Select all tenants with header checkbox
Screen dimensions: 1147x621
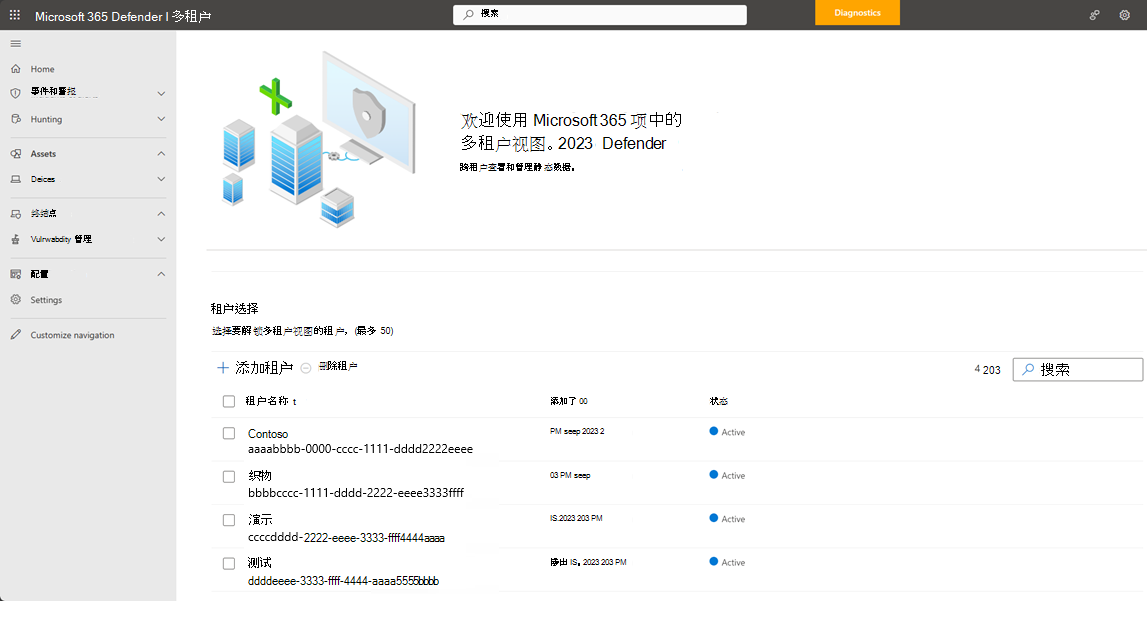pos(229,401)
